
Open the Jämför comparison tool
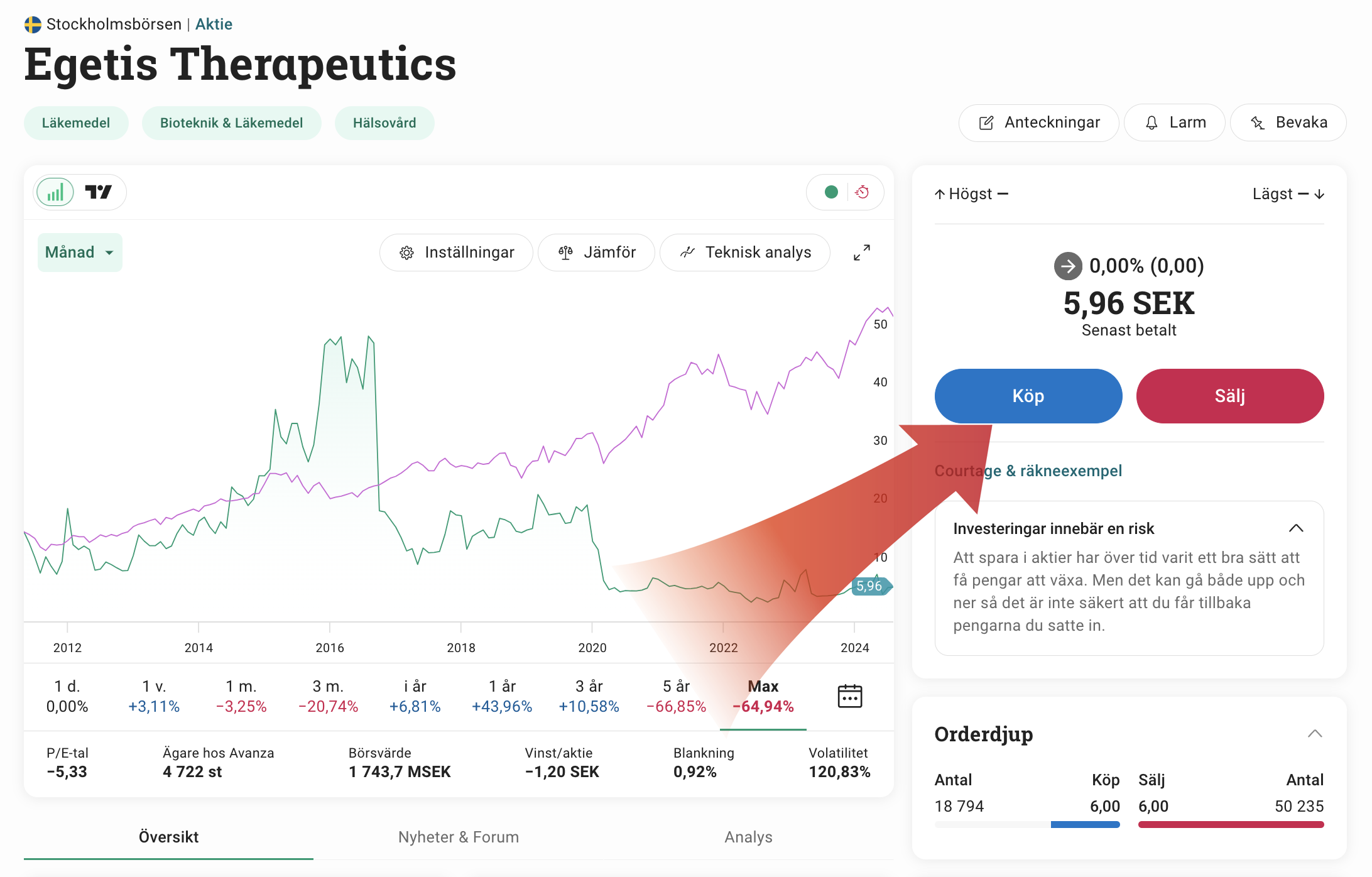pyautogui.click(x=597, y=253)
